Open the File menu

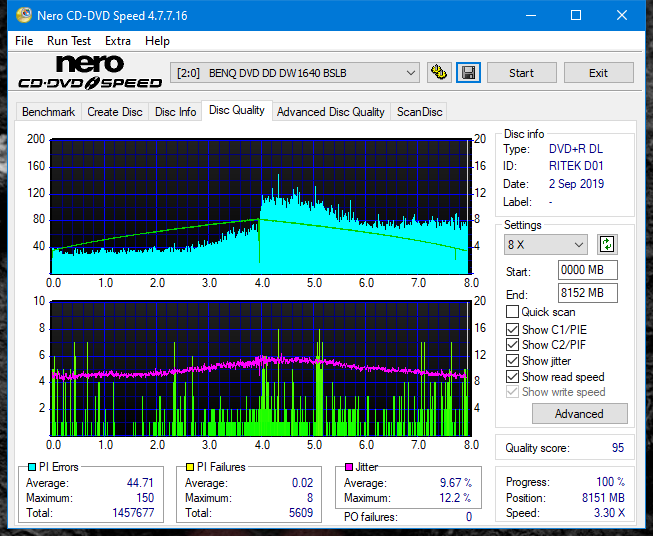24,41
